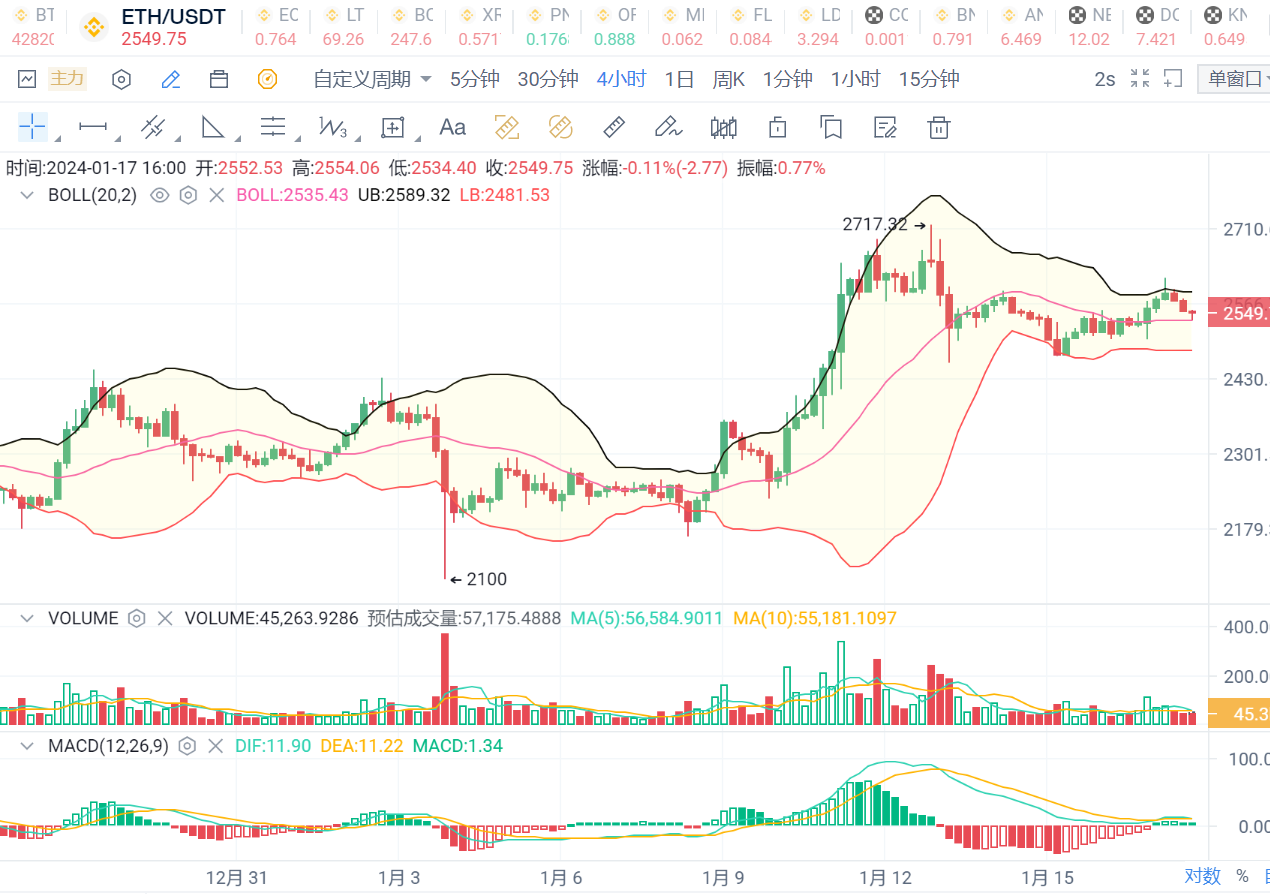Collapse the VOLUME panel chevron
The width and height of the screenshot is (1270, 894).
click(29, 618)
